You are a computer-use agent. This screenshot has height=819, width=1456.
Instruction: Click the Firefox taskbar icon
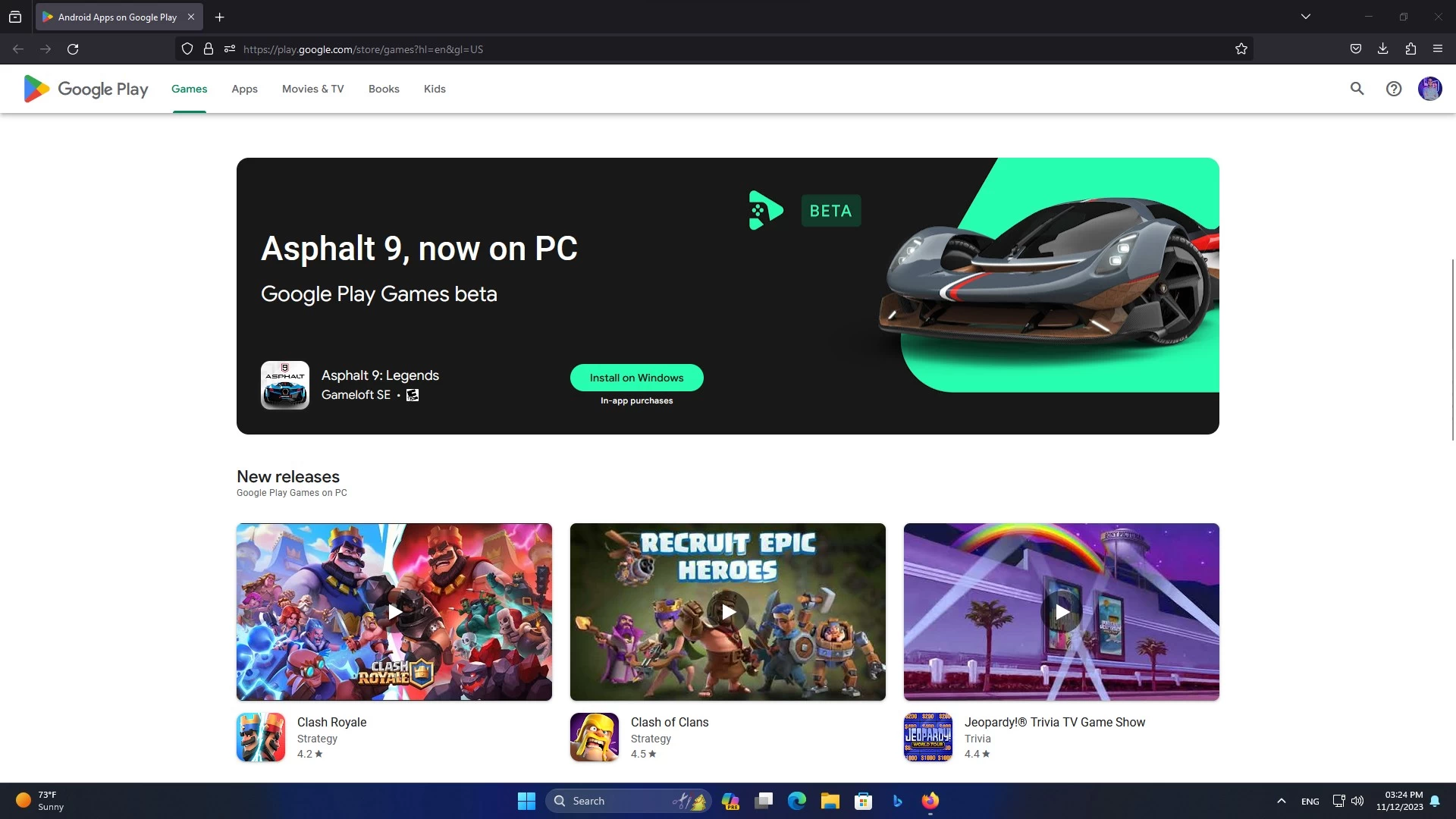(x=930, y=801)
